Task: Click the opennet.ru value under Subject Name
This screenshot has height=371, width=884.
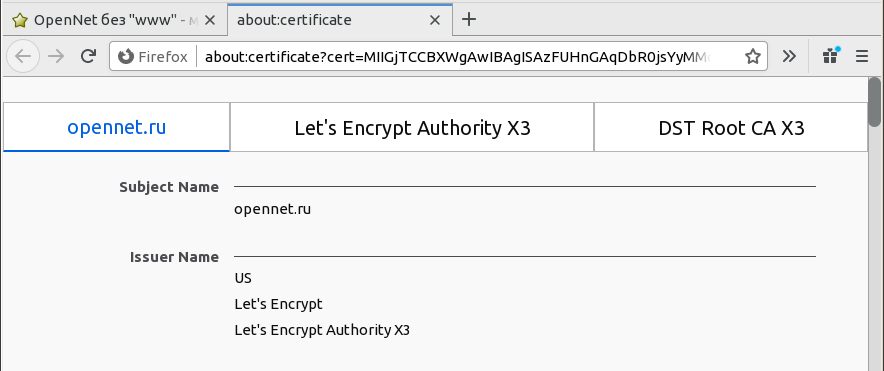Action: pyautogui.click(x=272, y=209)
